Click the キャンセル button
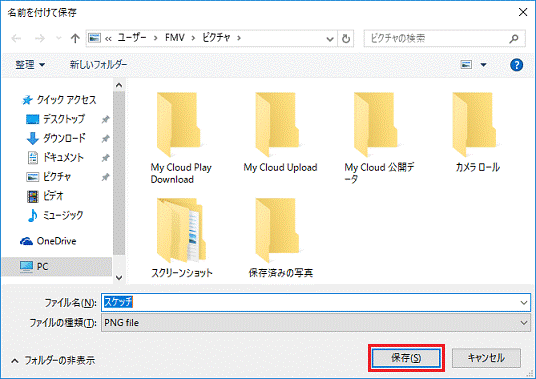This screenshot has height=379, width=536. point(486,358)
